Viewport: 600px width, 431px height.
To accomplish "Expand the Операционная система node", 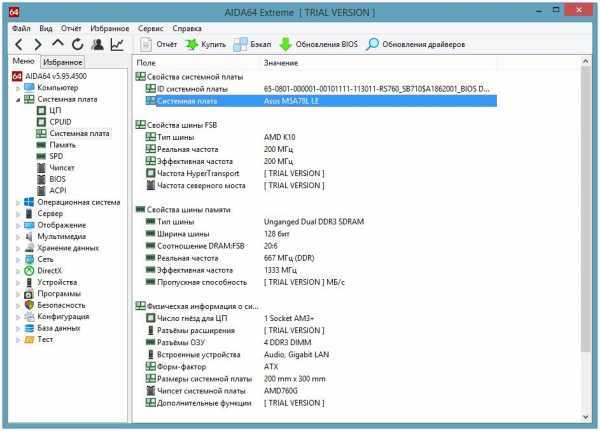I will click(x=18, y=202).
